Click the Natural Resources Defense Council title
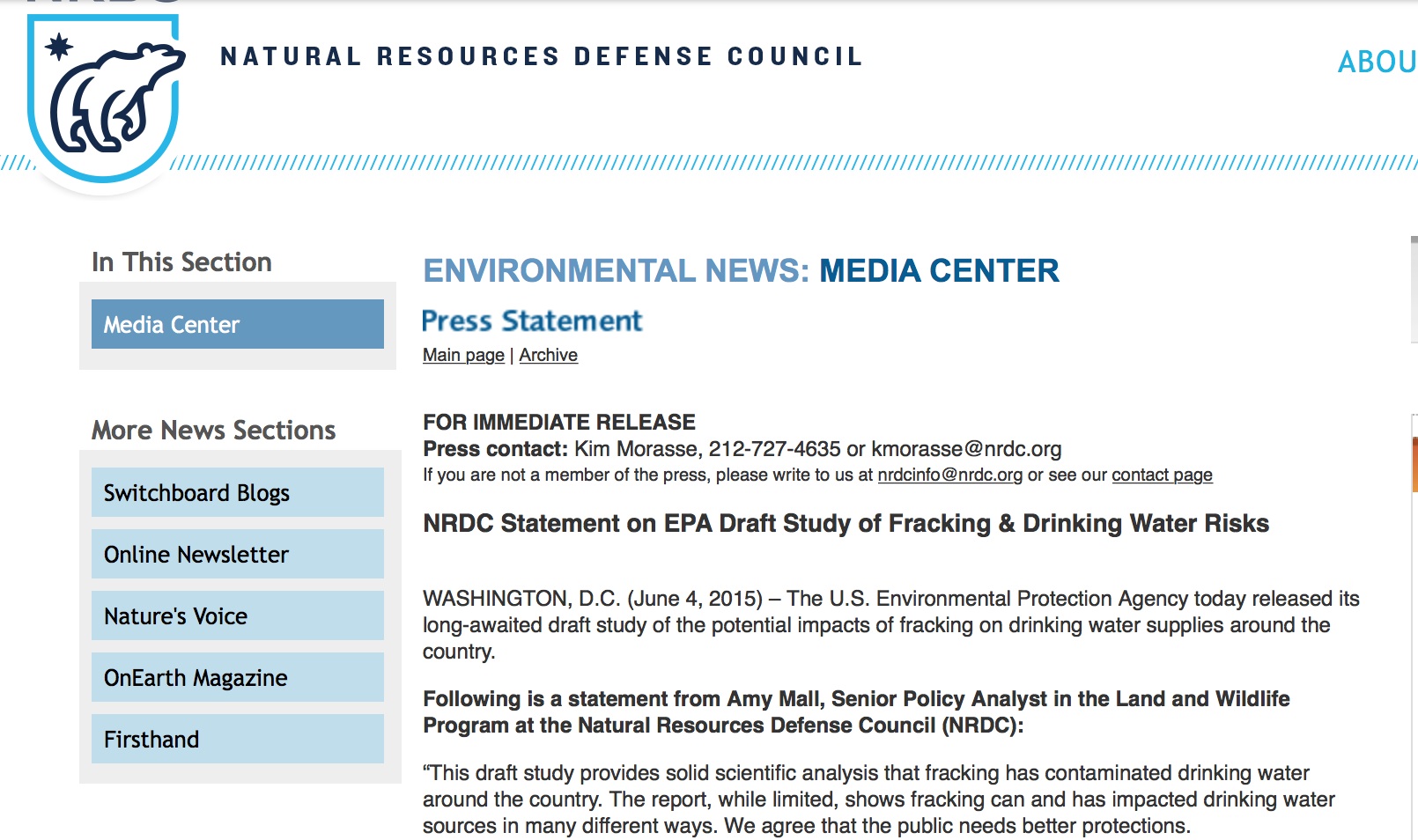The height and width of the screenshot is (840, 1418). (x=541, y=56)
